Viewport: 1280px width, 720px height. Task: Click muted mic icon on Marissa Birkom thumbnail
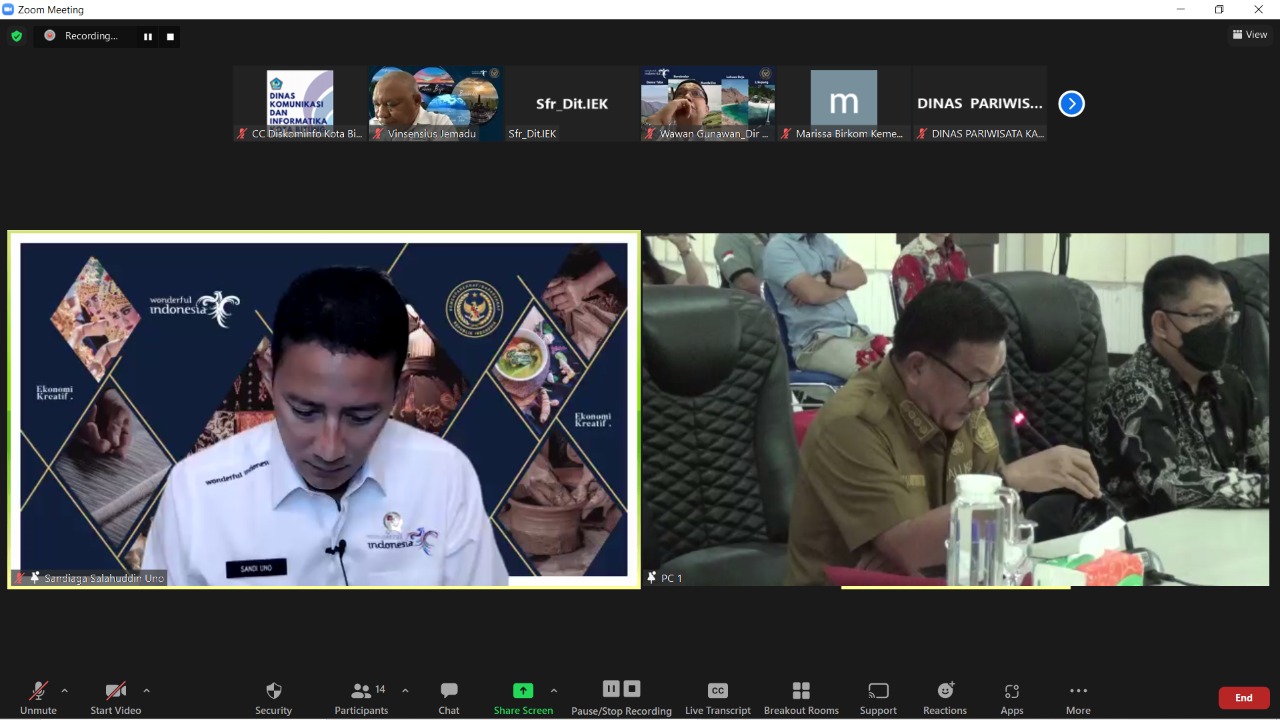click(x=787, y=134)
